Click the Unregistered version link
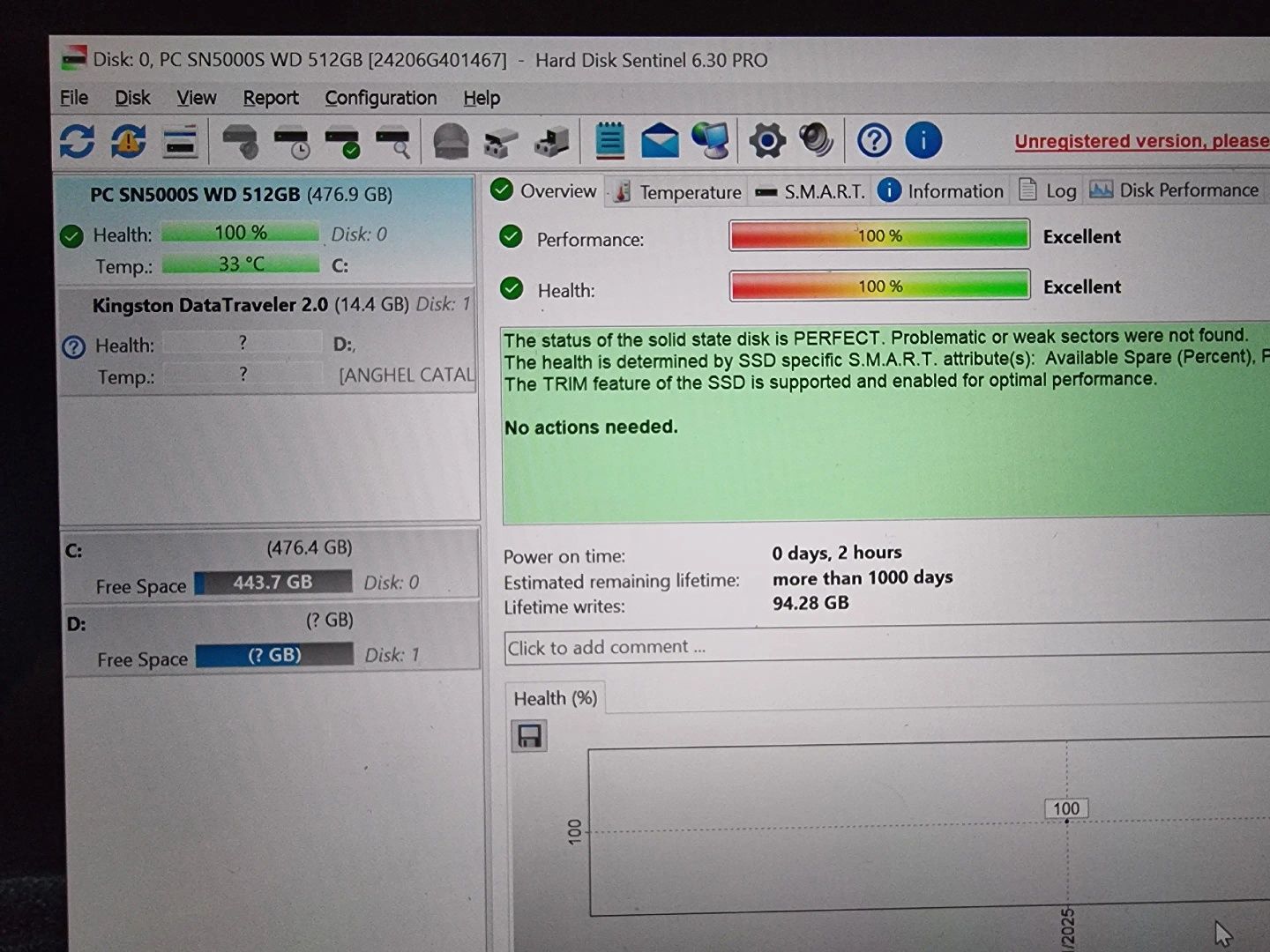 click(x=1142, y=141)
